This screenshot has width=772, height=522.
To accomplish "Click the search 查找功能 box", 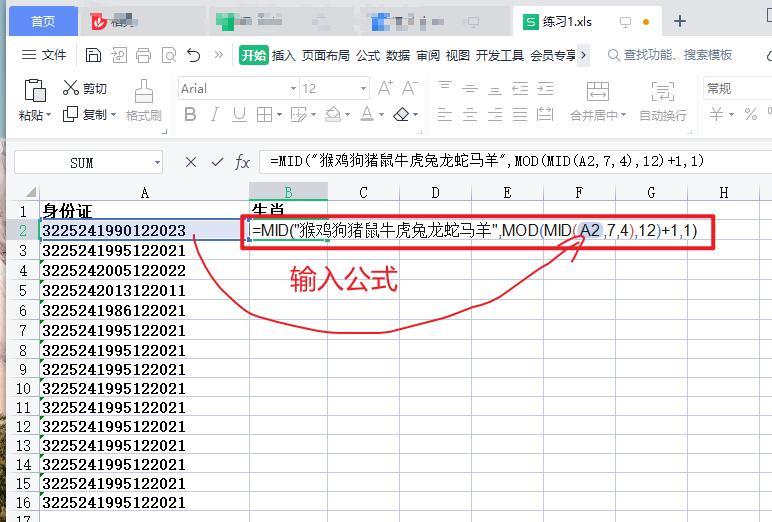I will (x=671, y=55).
